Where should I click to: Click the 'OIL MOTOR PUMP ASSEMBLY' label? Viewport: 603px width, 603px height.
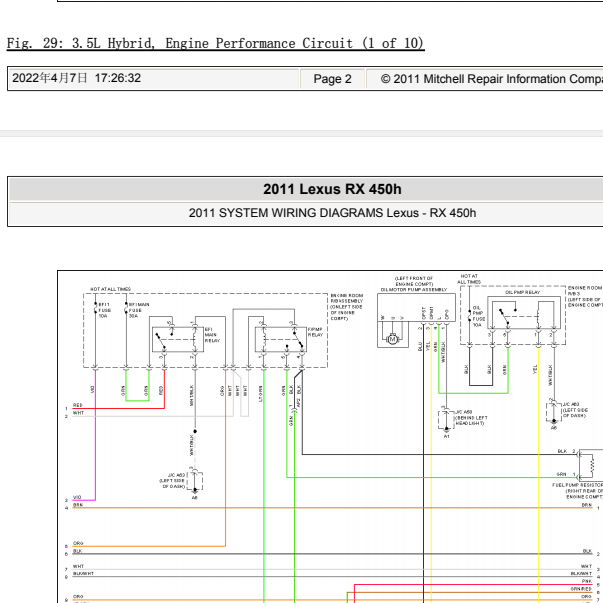(x=414, y=290)
